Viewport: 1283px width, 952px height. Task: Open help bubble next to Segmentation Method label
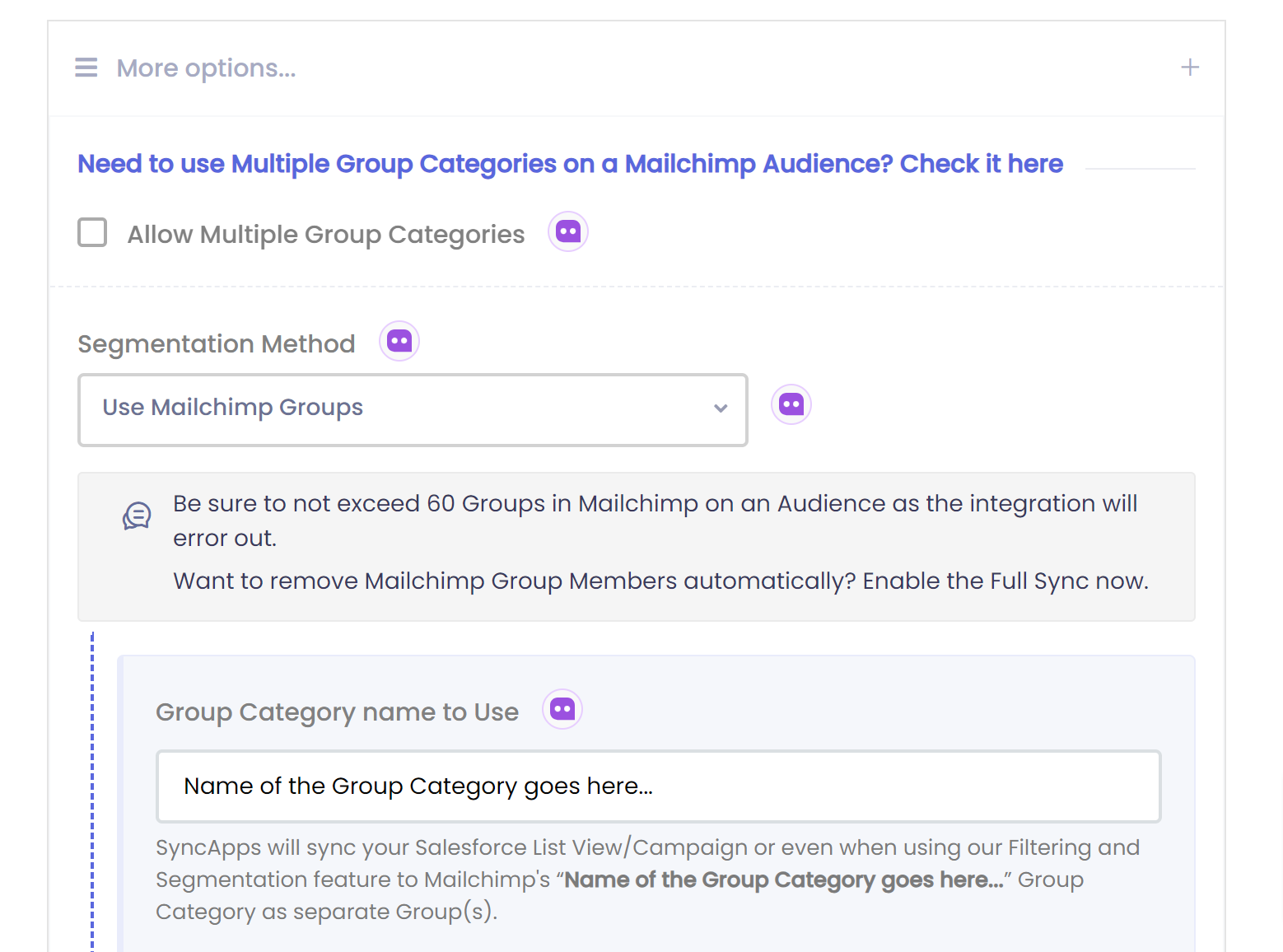coord(399,341)
